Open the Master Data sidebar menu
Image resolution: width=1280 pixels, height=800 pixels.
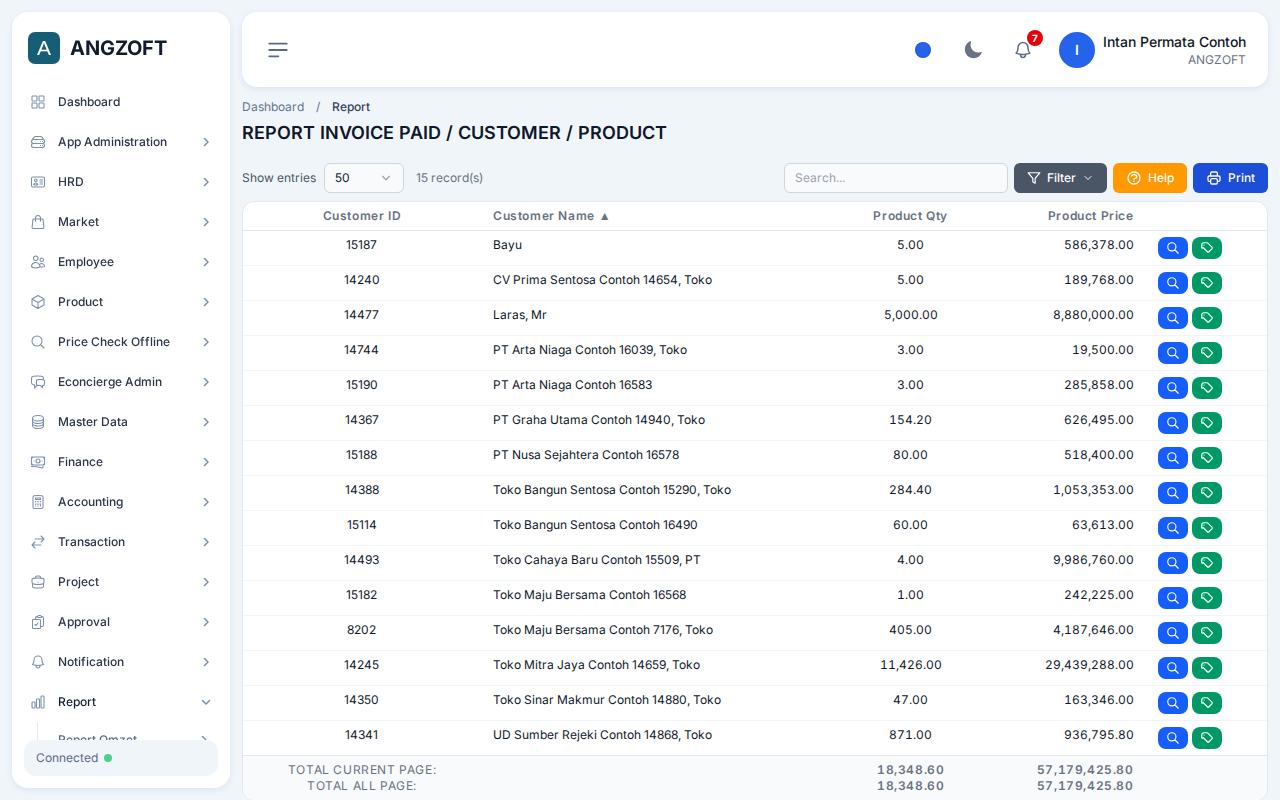point(121,422)
